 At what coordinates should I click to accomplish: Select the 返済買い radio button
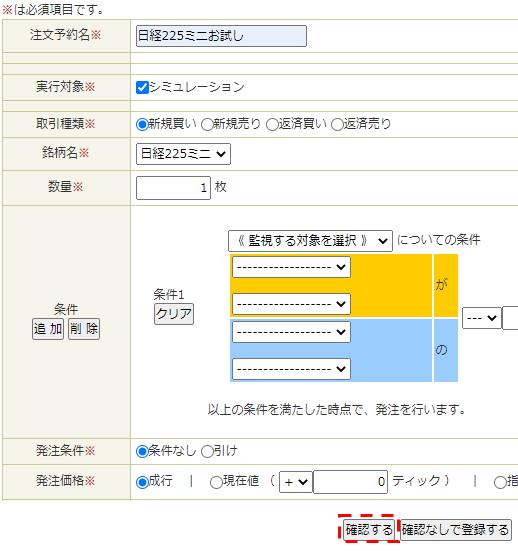272,124
